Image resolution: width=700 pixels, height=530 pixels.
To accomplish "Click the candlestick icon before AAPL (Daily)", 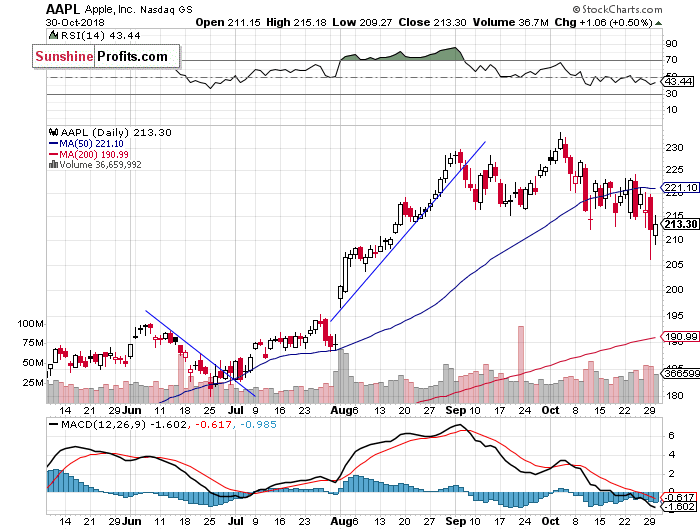I will point(54,132).
